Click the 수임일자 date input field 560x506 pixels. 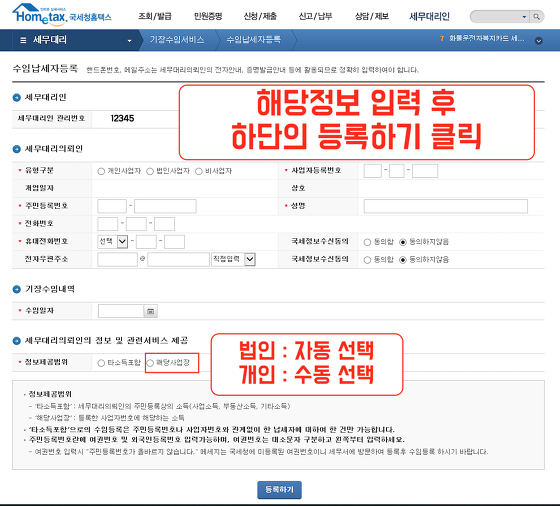(x=121, y=311)
